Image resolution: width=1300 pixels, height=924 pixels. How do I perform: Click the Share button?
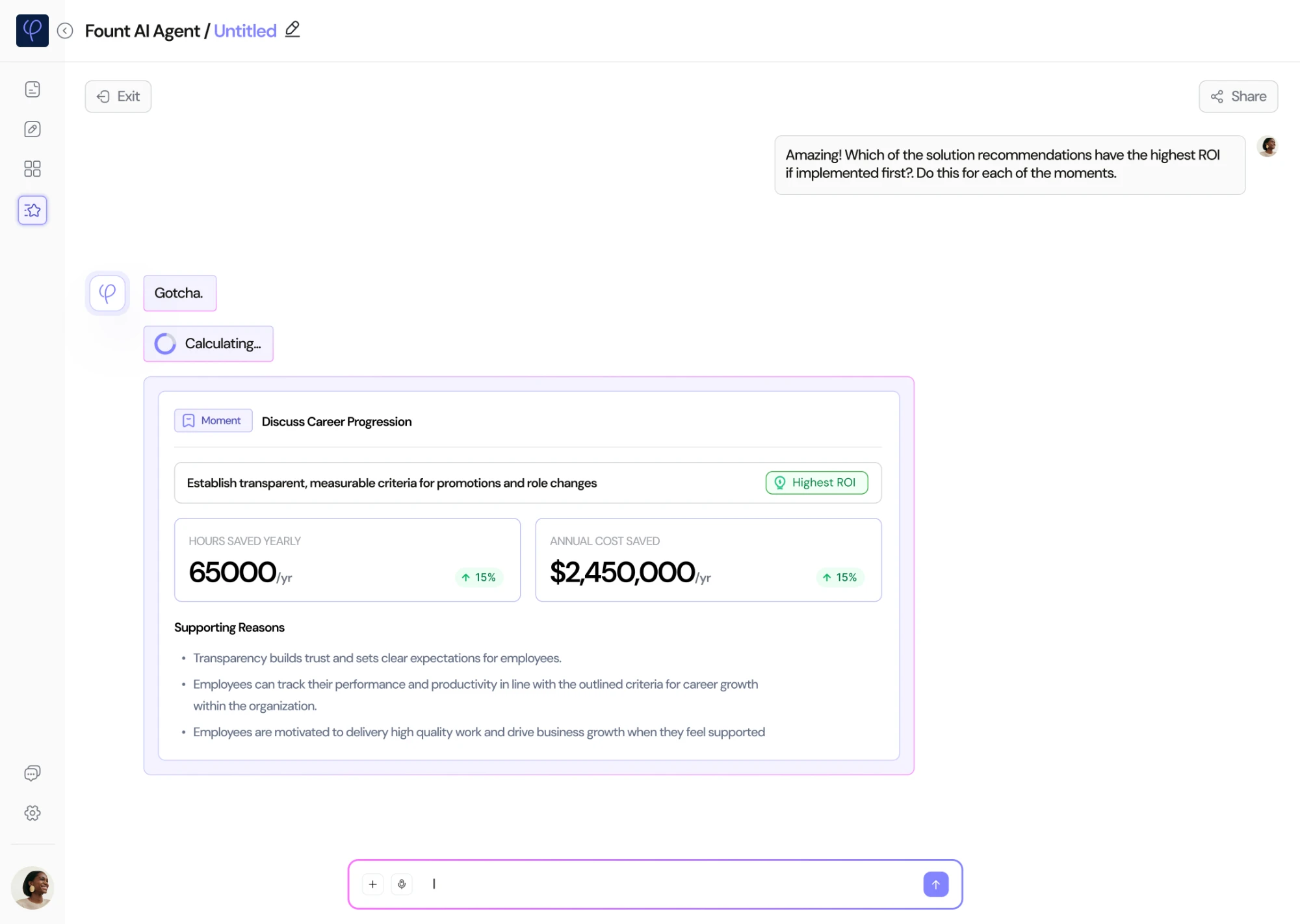[1238, 96]
